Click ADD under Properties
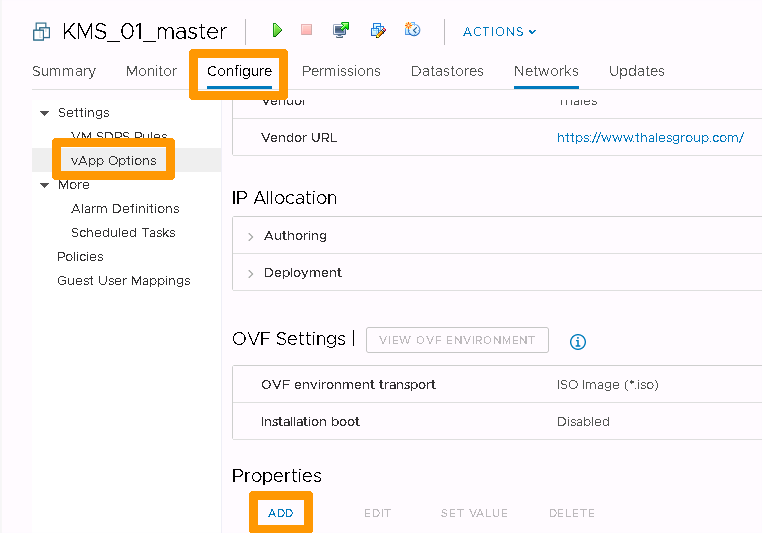Screen dimensions: 762x533 tap(280, 513)
